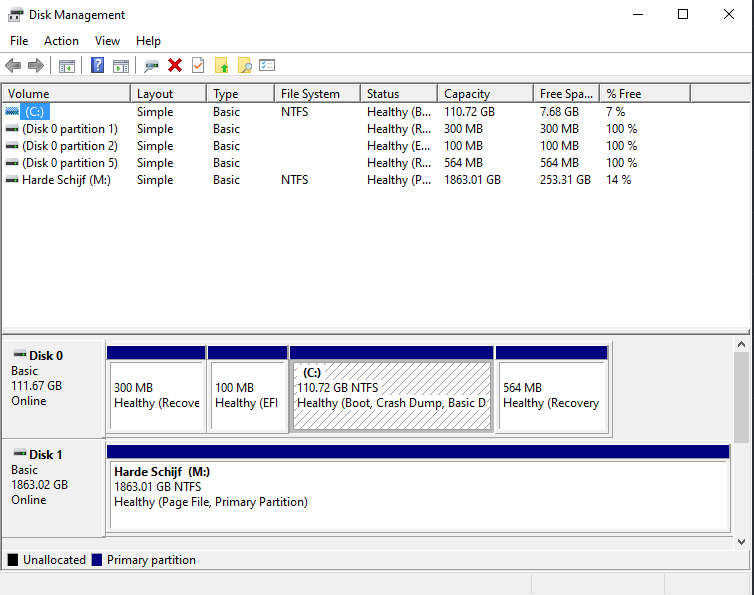Sort by the Status column header
This screenshot has height=595, width=754.
click(x=399, y=94)
